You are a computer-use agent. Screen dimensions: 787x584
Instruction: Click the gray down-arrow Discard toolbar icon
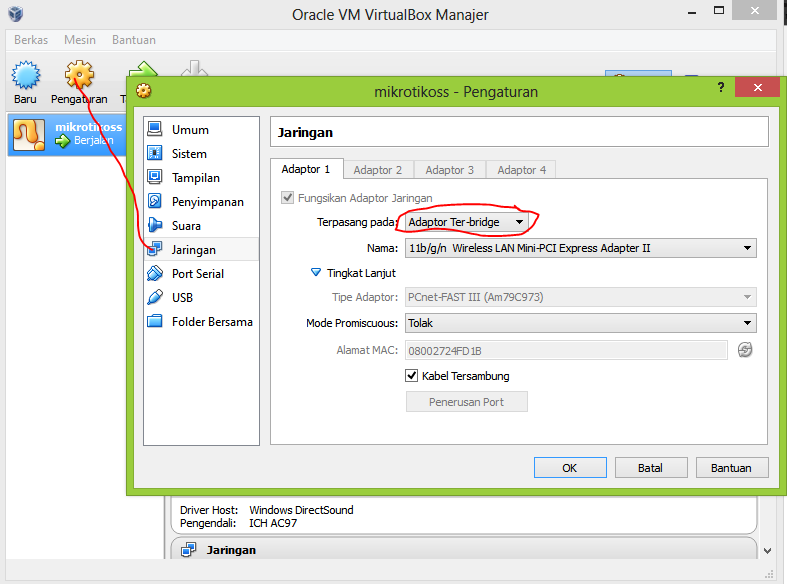tap(195, 69)
